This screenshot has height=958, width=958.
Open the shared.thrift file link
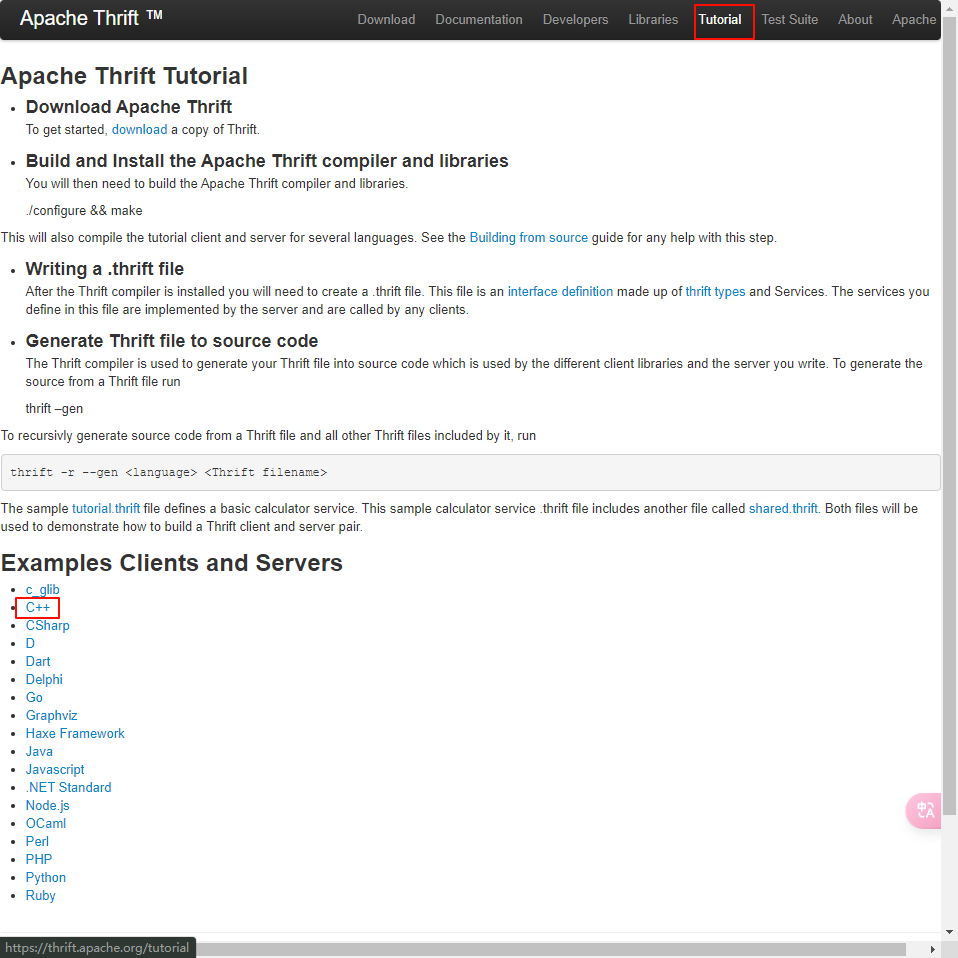(783, 508)
